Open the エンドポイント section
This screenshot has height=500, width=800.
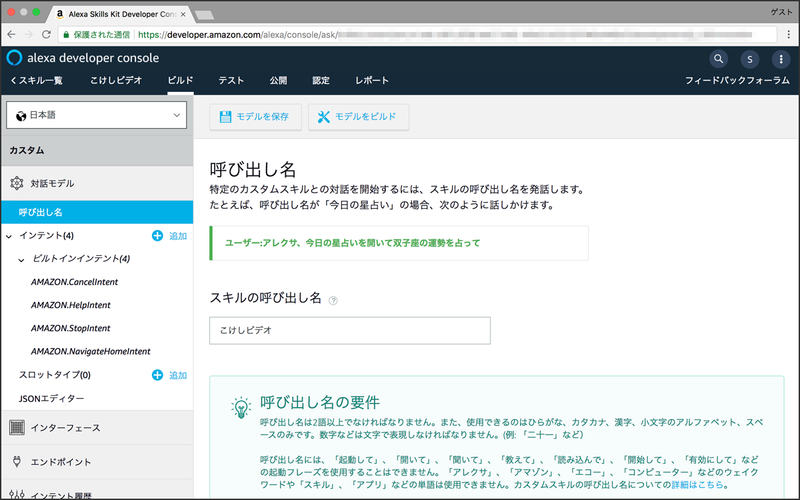[x=97, y=462]
